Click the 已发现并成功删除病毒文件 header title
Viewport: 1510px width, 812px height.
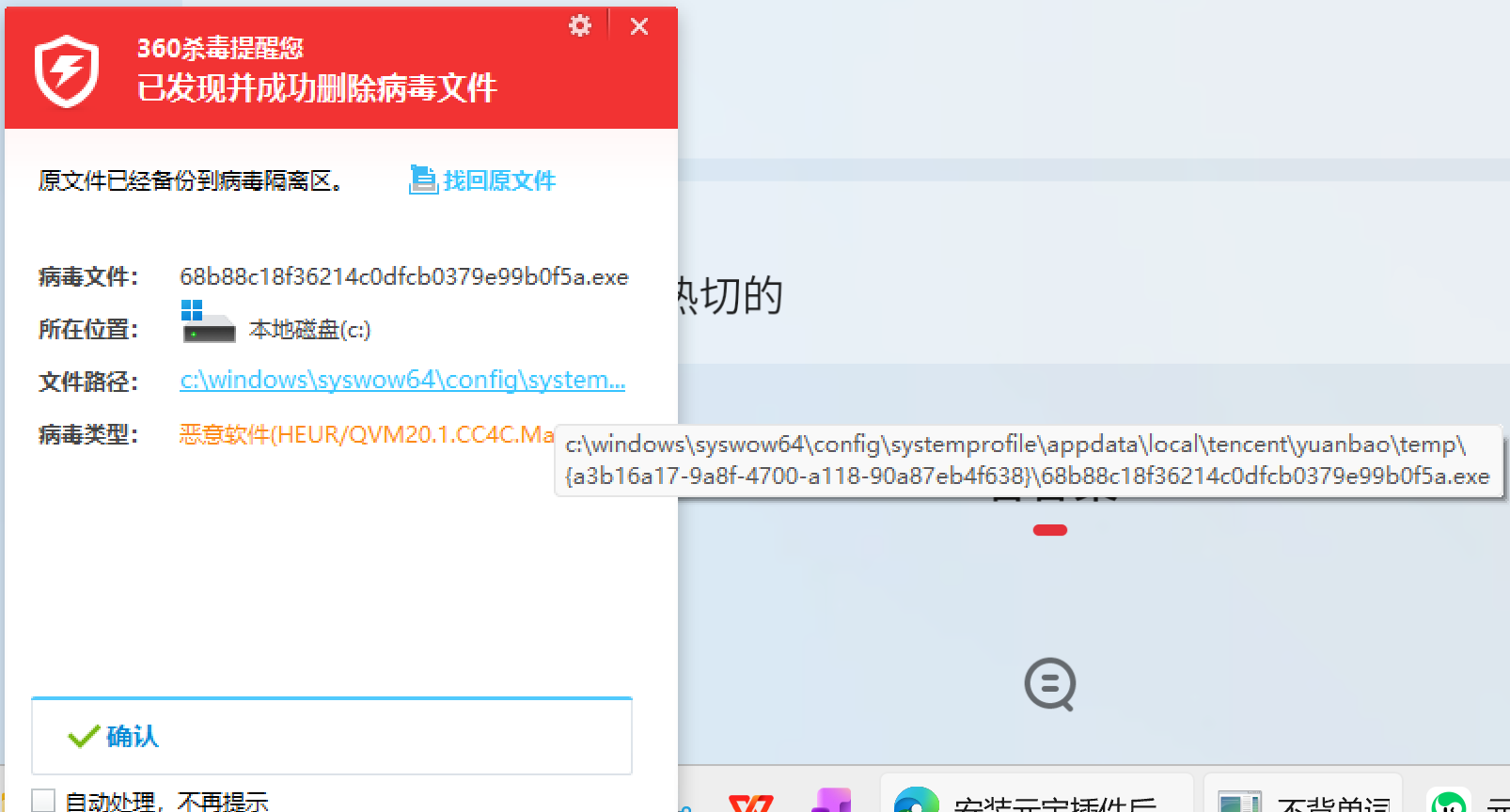(317, 88)
